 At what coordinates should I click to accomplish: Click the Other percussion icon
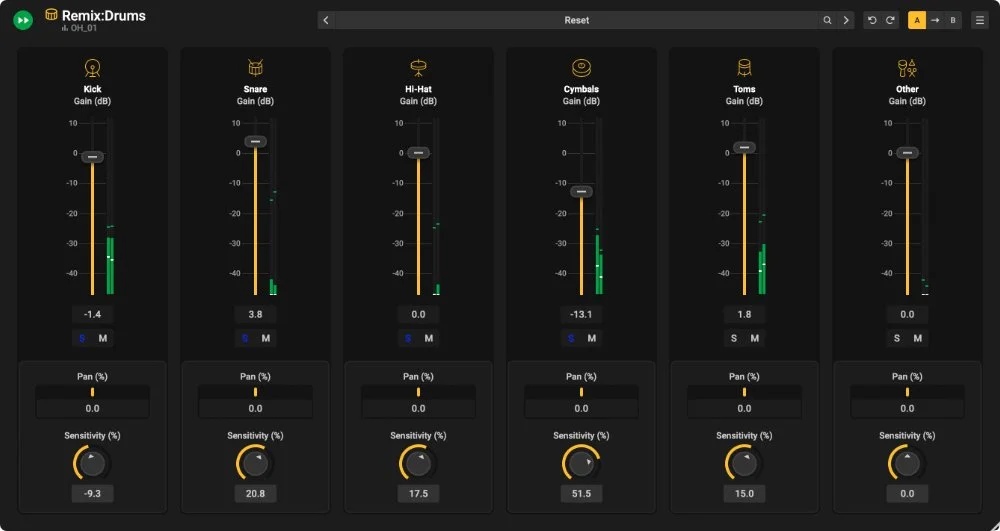tap(907, 68)
